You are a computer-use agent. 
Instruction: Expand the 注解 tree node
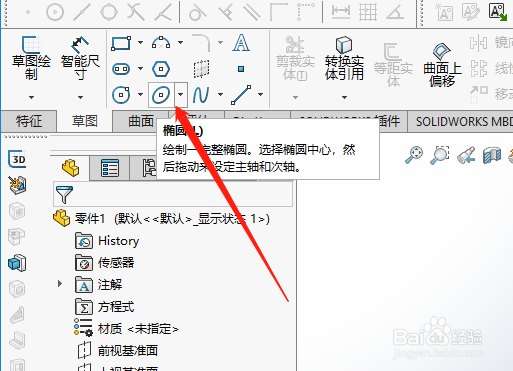60,284
